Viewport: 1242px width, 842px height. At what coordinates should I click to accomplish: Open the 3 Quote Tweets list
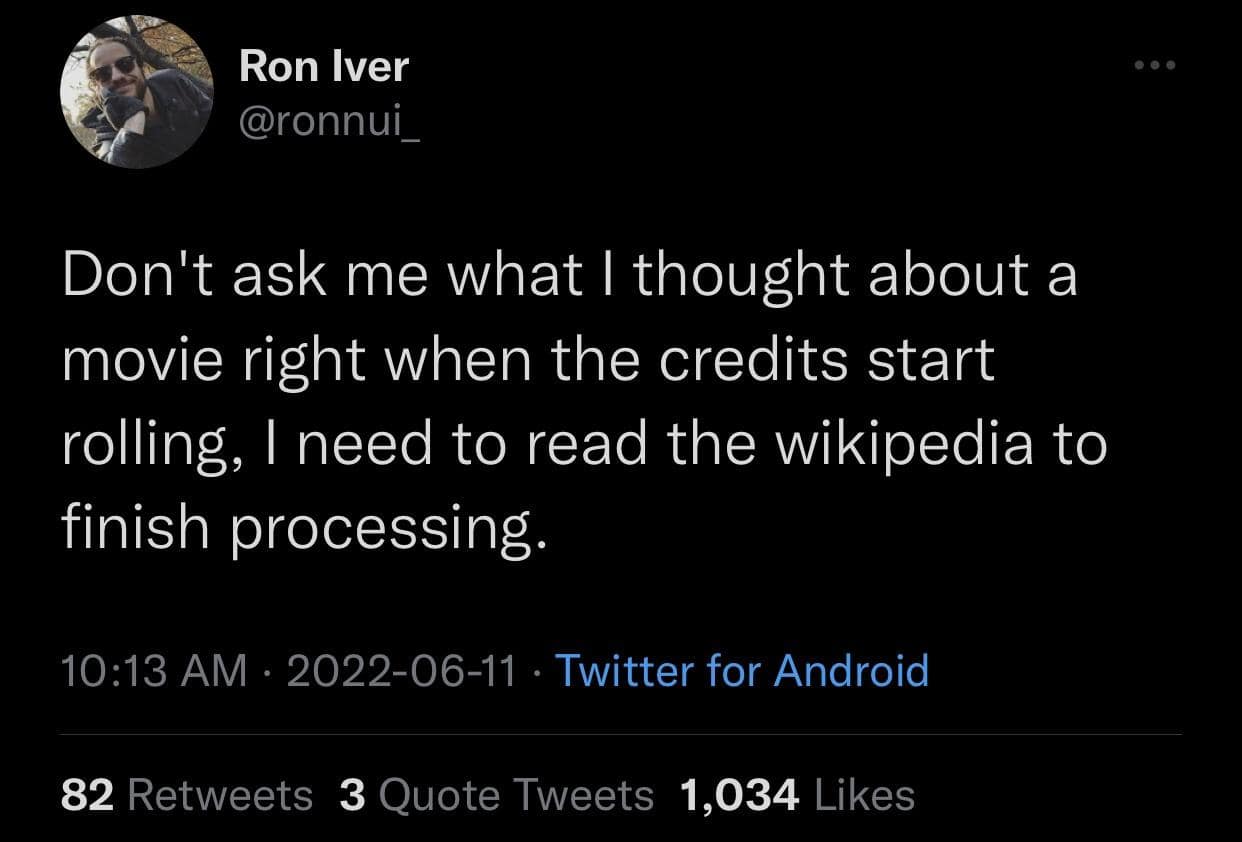pyautogui.click(x=496, y=796)
